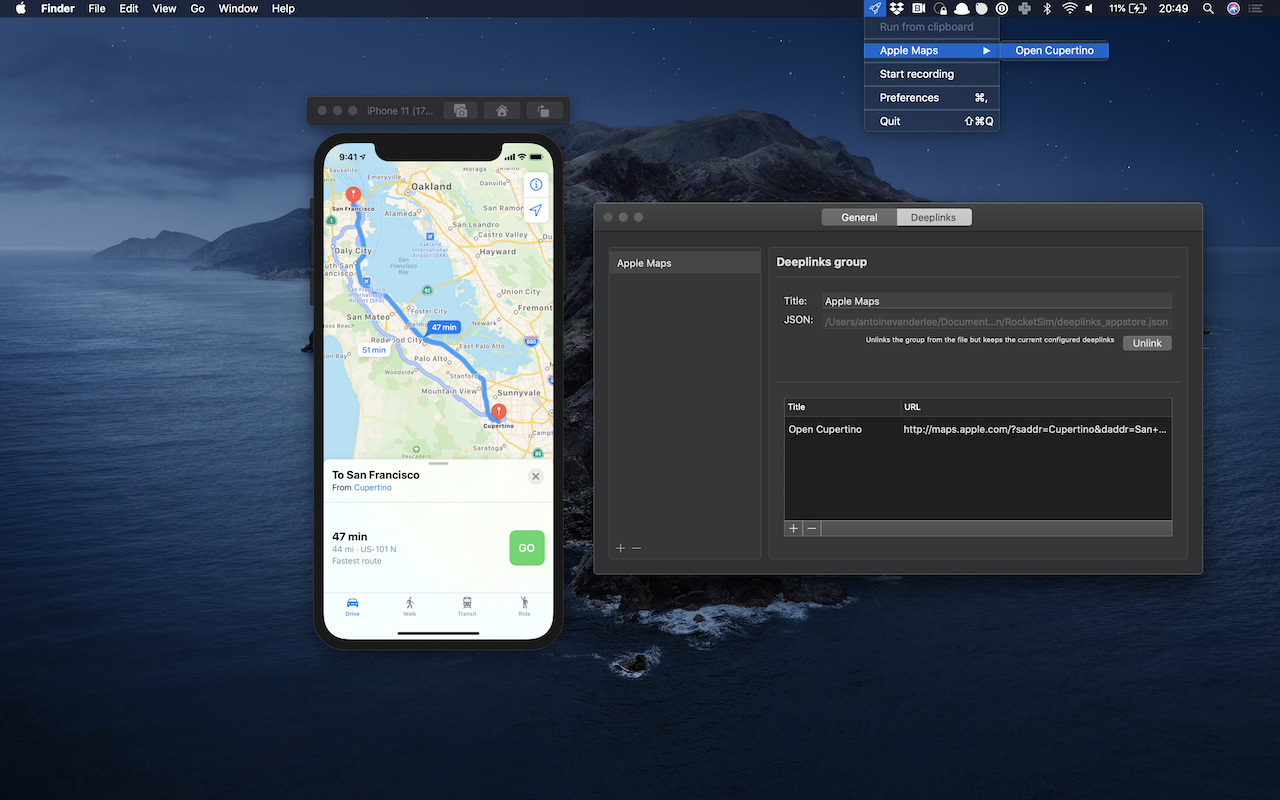Click the simulator Home button icon
The height and width of the screenshot is (800, 1280).
point(502,111)
